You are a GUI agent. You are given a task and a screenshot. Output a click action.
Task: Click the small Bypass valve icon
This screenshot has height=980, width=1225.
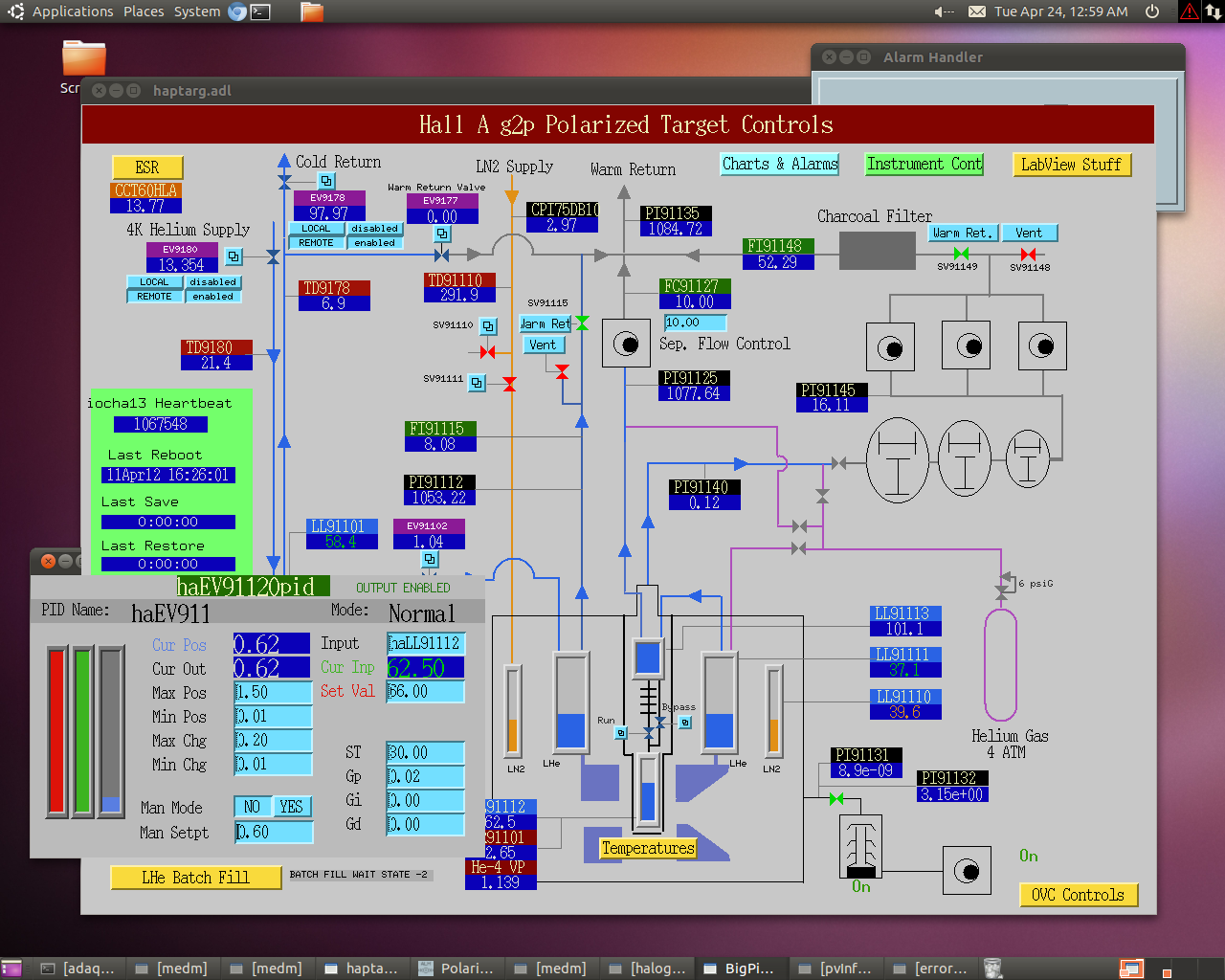coord(685,723)
